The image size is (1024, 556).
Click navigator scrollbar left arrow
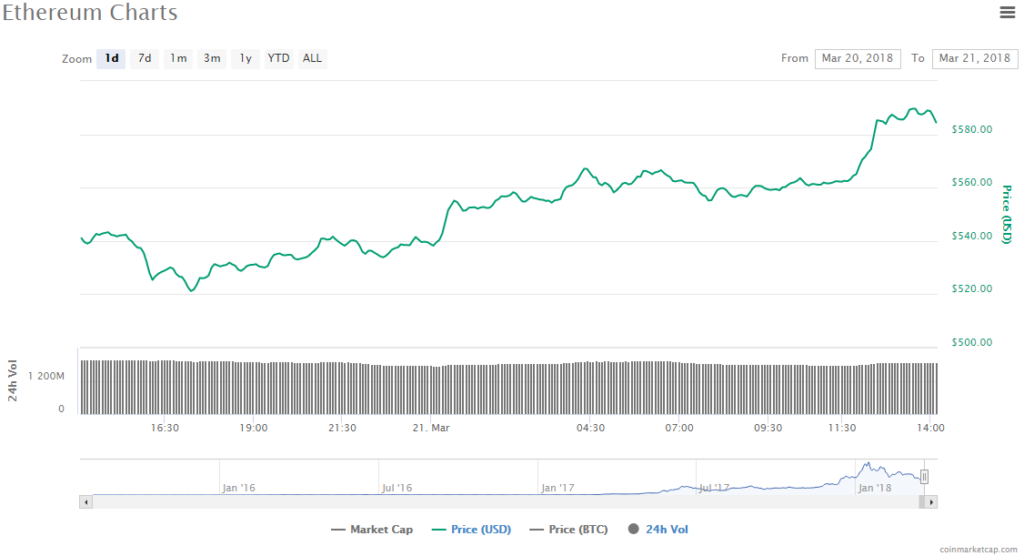point(86,501)
